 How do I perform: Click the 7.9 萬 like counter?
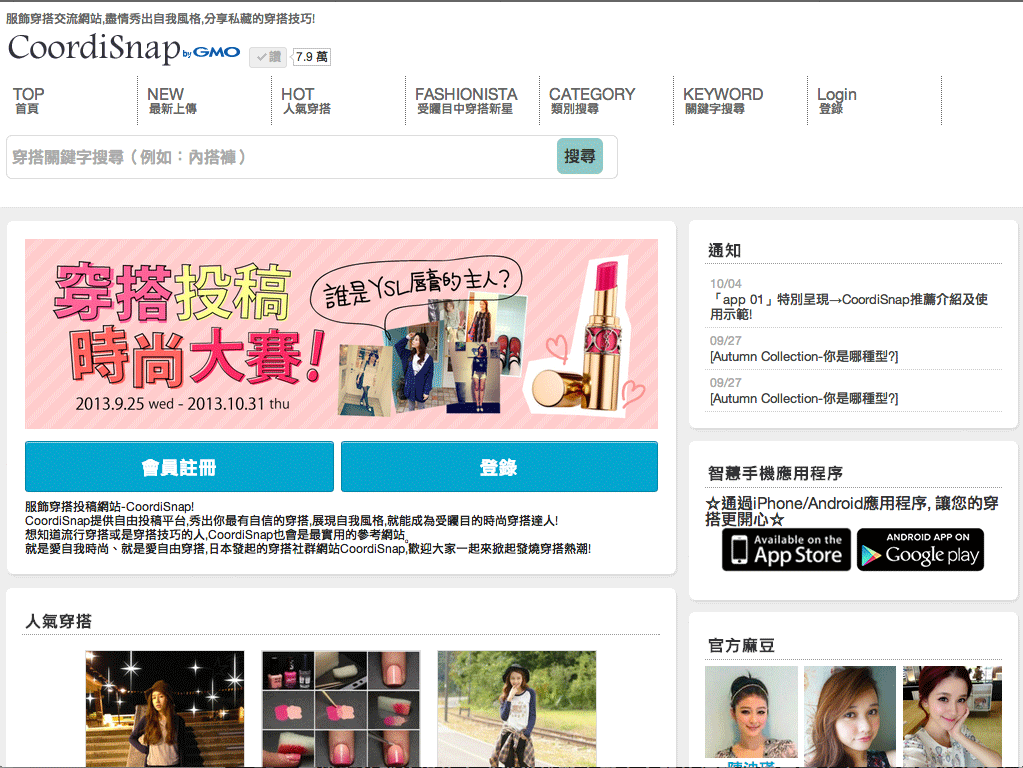pos(311,57)
